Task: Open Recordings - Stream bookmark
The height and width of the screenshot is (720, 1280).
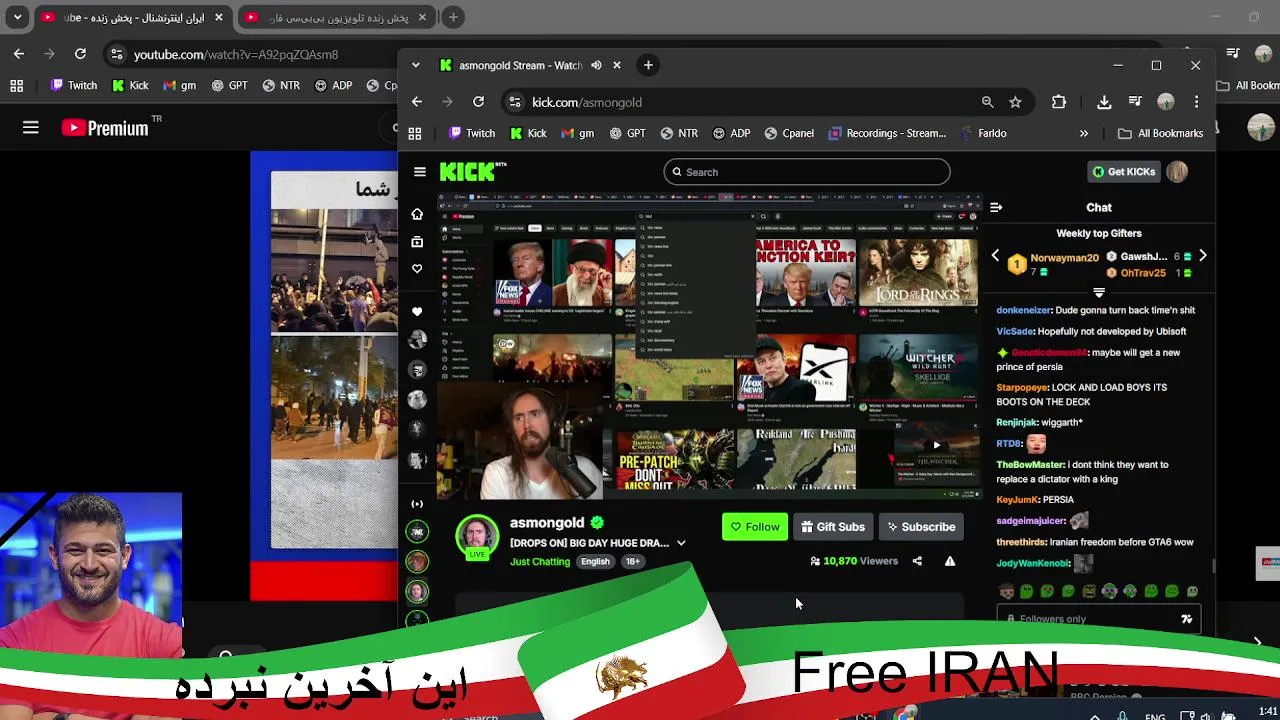Action: pos(887,133)
